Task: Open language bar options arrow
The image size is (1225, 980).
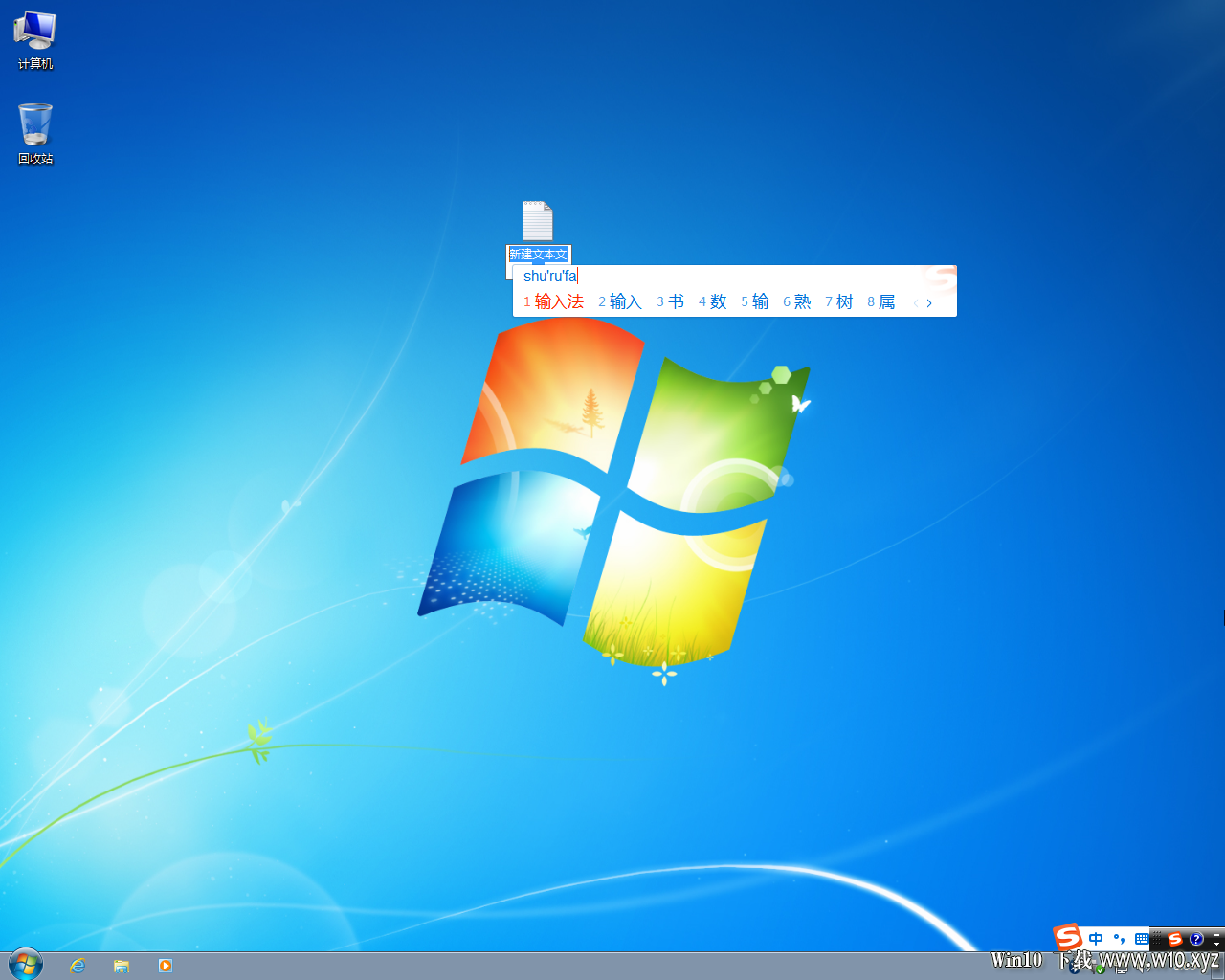Action: point(1217,944)
